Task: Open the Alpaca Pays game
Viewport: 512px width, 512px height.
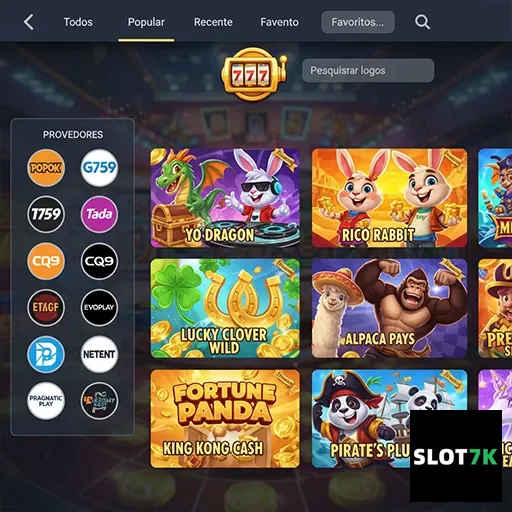Action: pyautogui.click(x=389, y=308)
